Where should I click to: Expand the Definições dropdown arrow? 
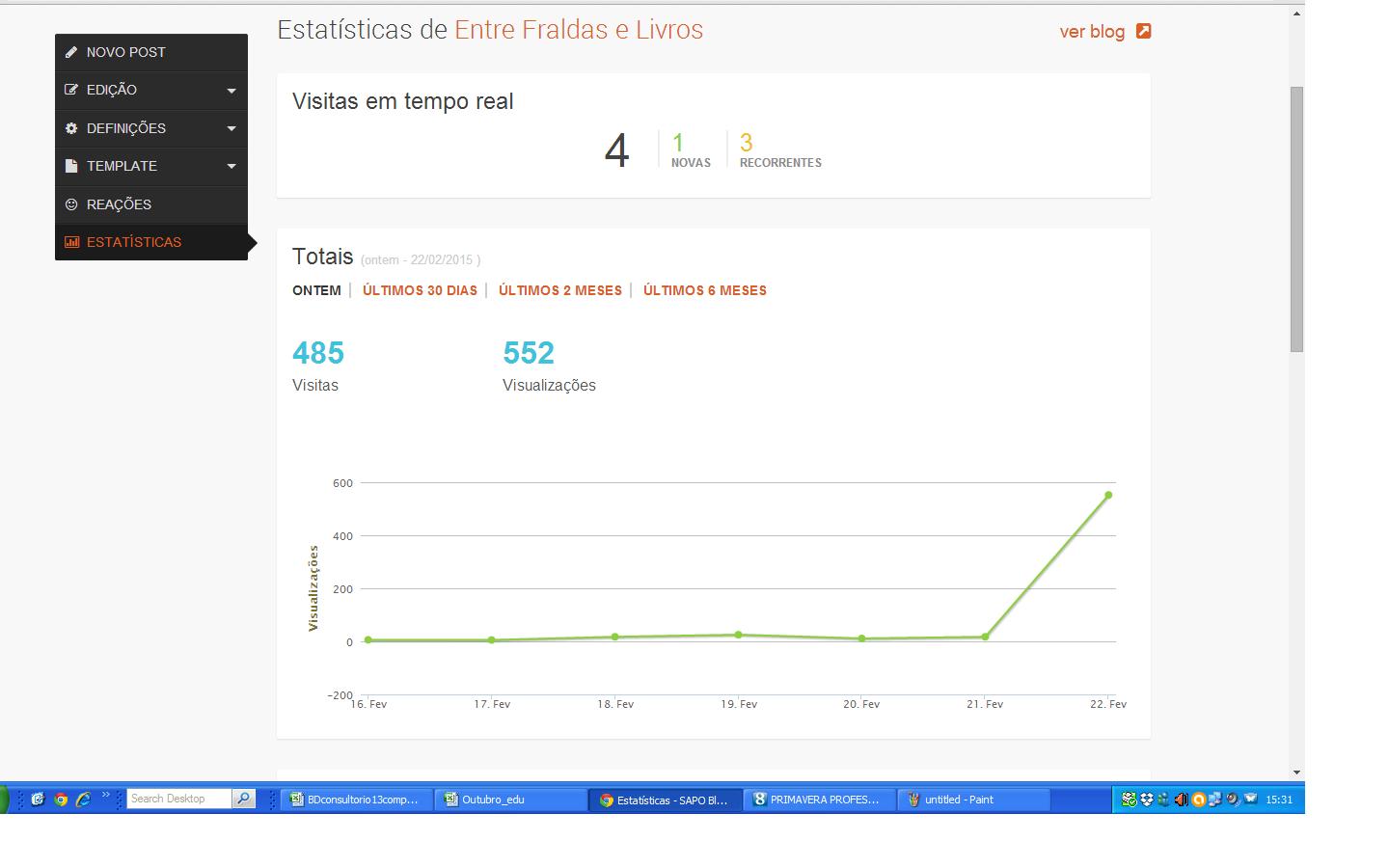(x=231, y=128)
